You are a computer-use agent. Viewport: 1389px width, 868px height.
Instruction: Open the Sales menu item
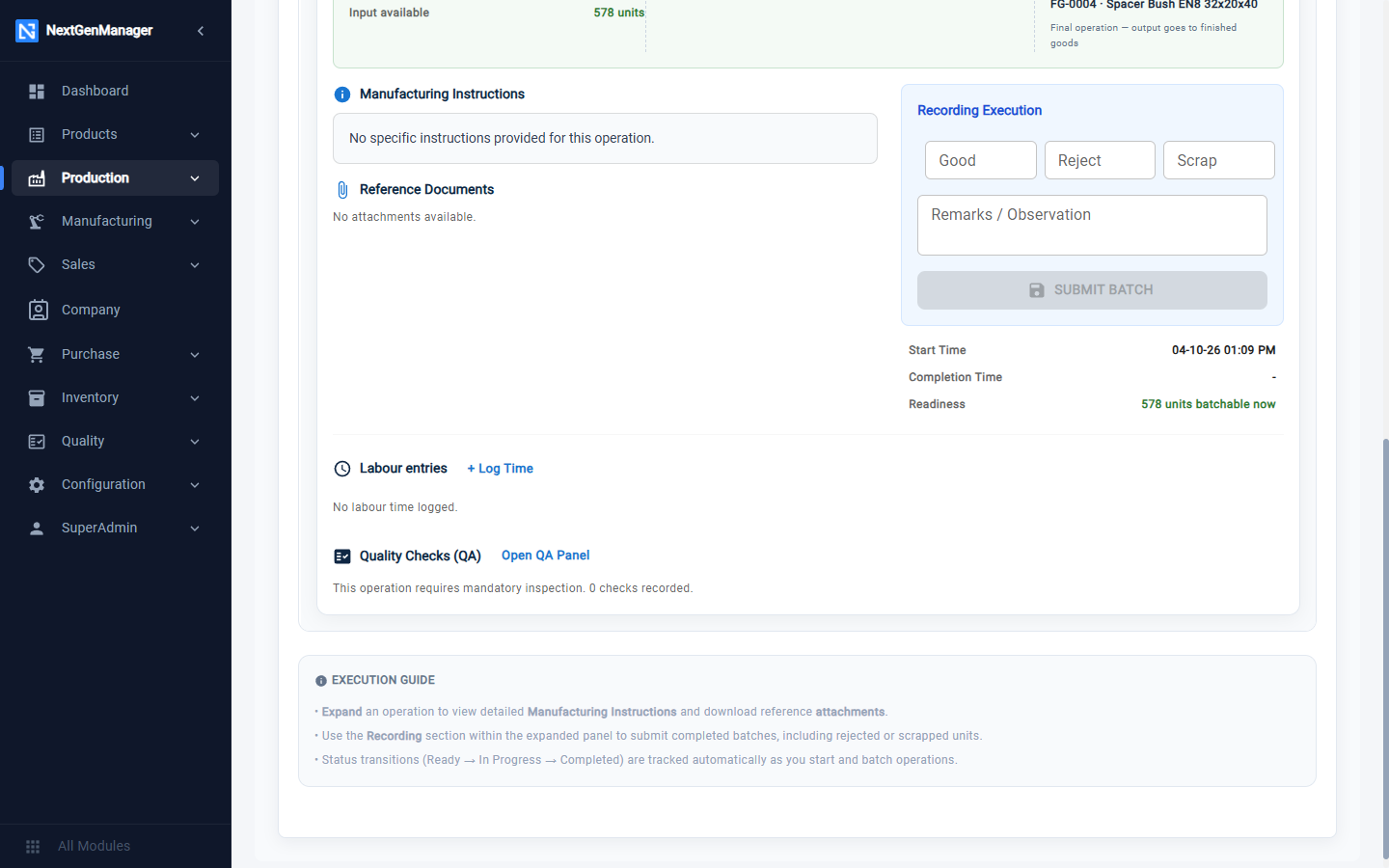click(115, 264)
